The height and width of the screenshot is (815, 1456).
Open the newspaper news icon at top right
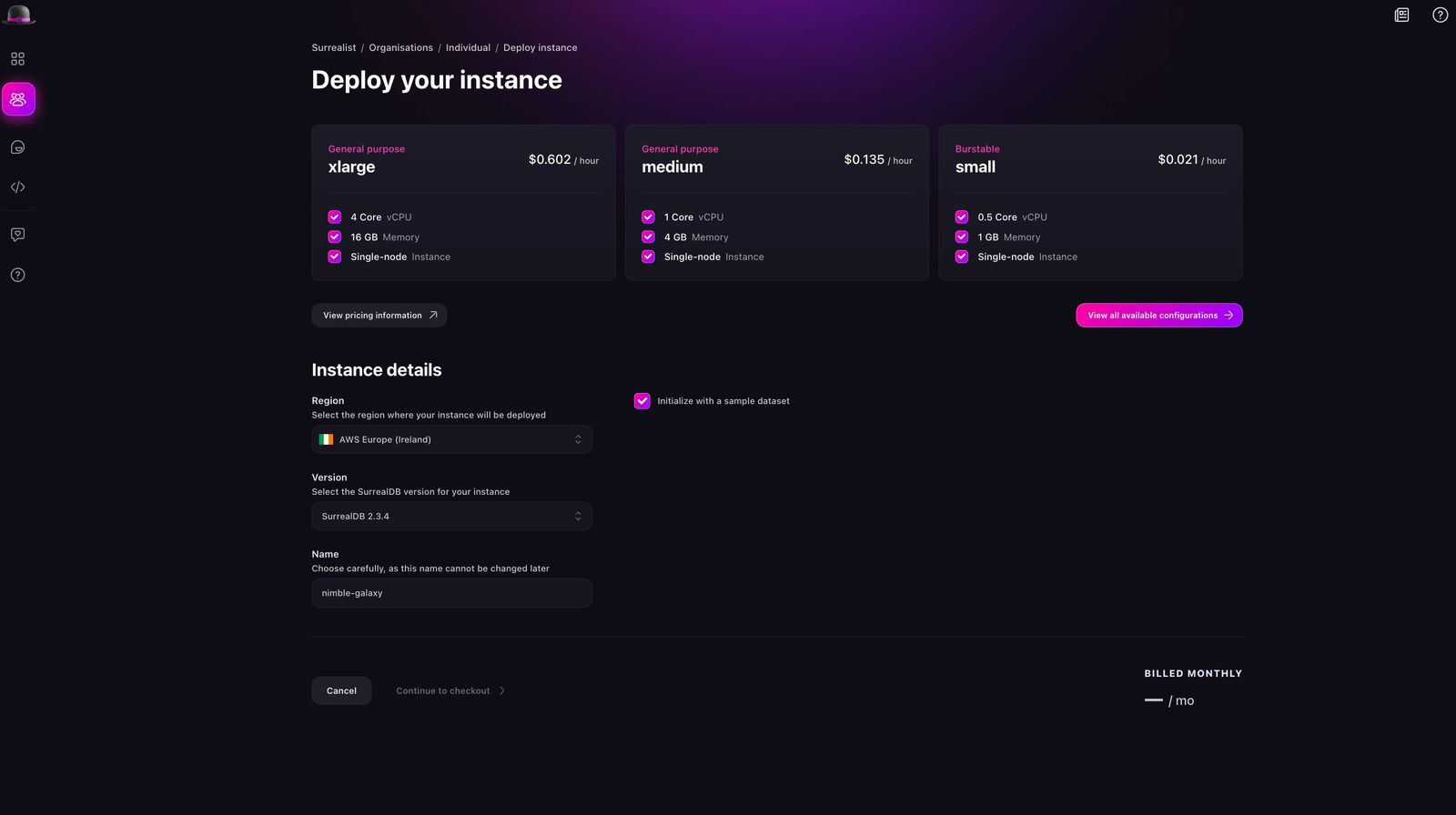pyautogui.click(x=1401, y=15)
